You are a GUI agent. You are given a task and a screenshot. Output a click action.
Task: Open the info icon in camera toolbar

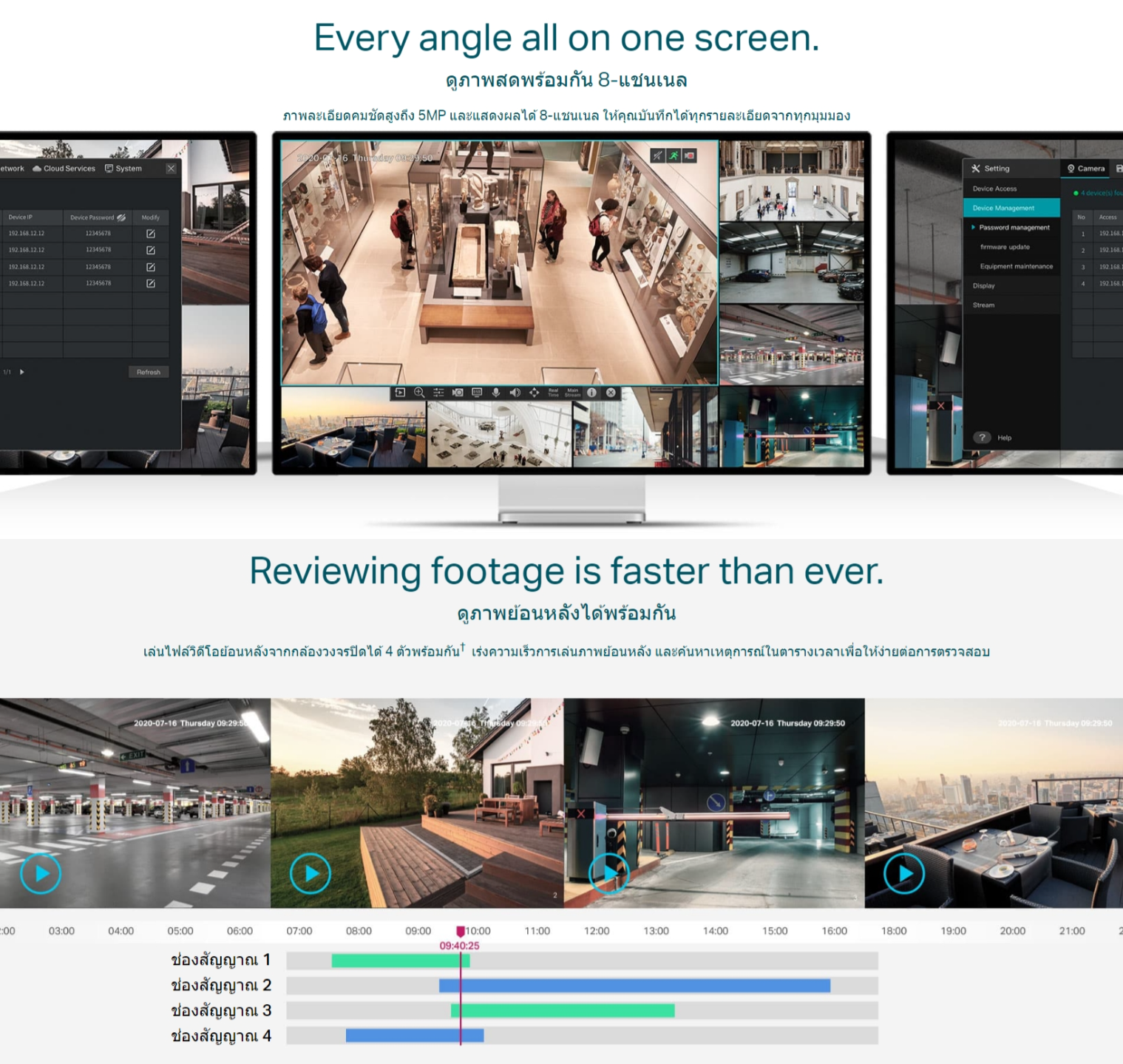(591, 393)
